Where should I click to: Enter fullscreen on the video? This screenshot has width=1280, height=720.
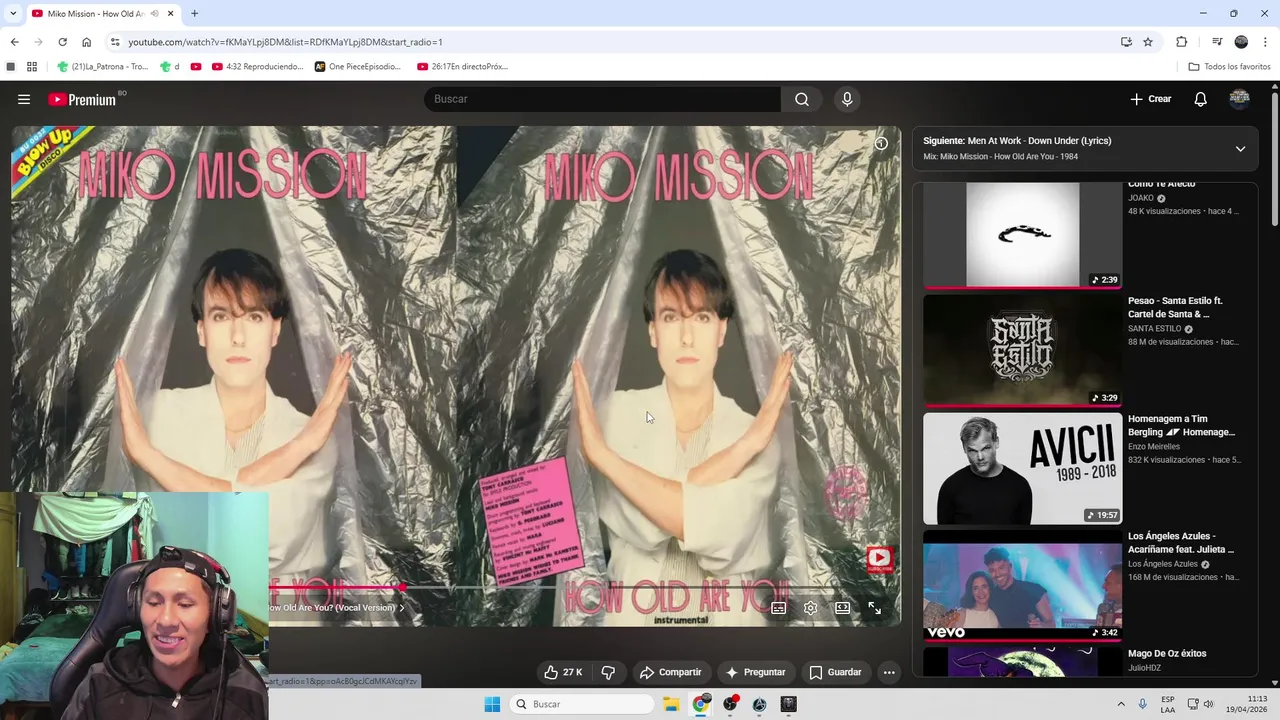(x=874, y=608)
